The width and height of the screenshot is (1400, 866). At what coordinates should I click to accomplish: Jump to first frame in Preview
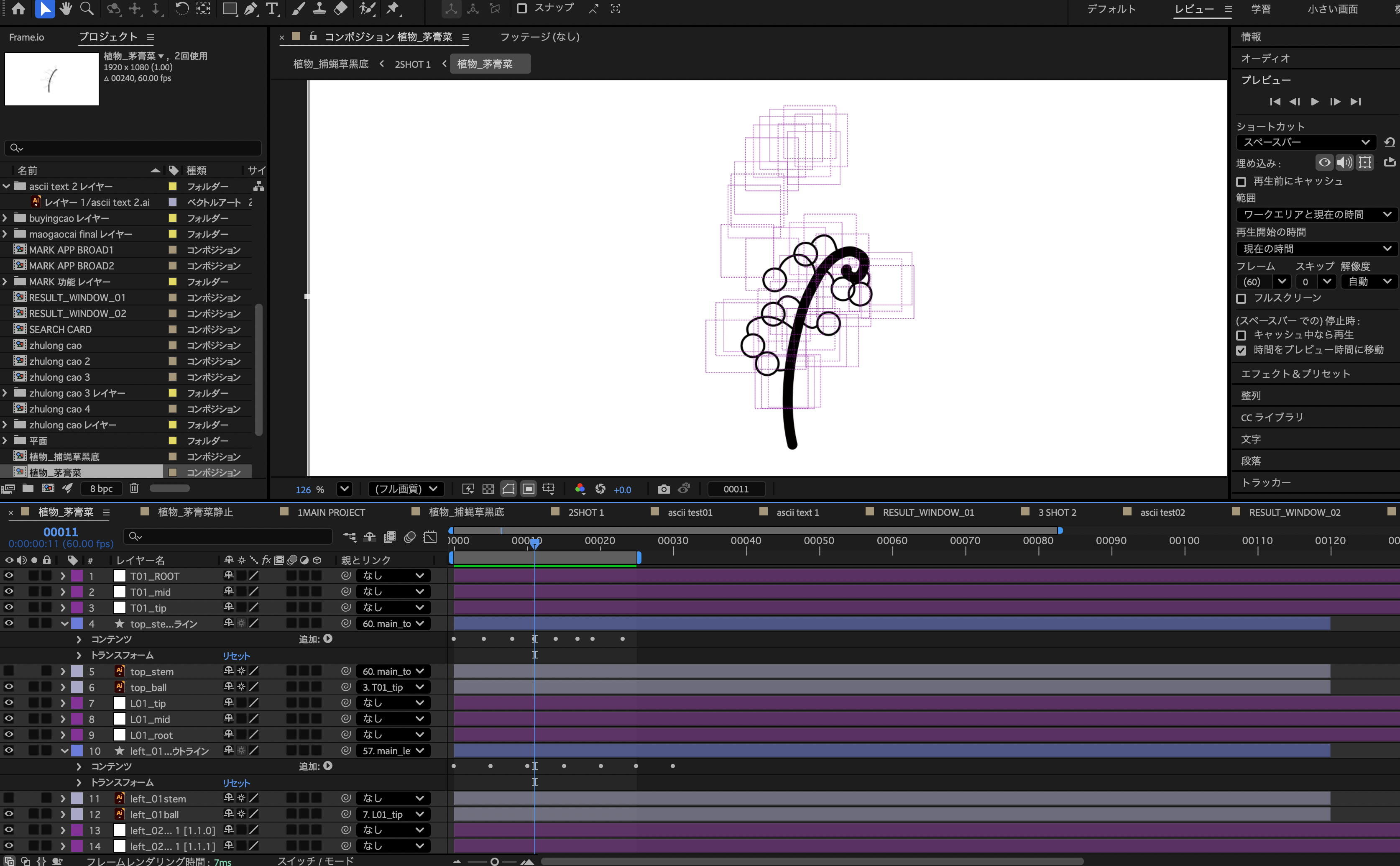click(1275, 101)
